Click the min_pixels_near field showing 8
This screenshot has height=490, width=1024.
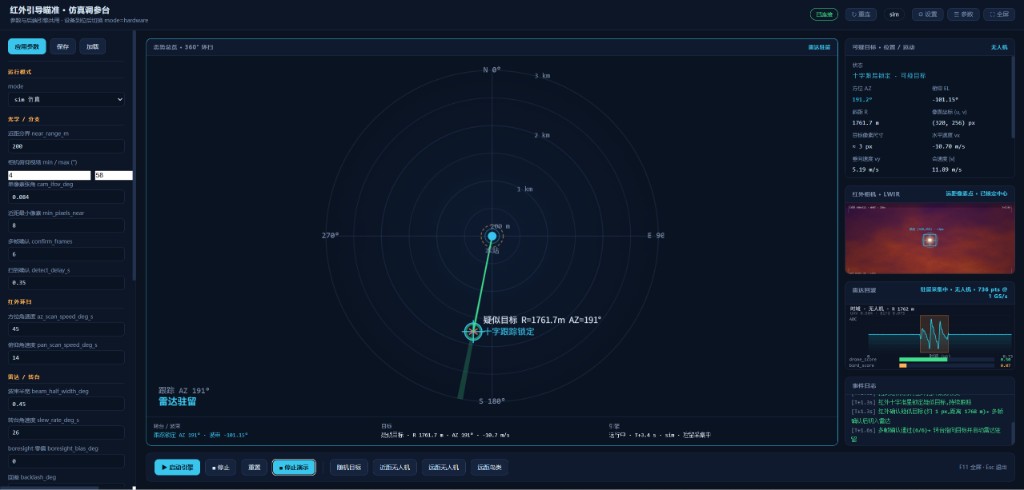[x=66, y=225]
